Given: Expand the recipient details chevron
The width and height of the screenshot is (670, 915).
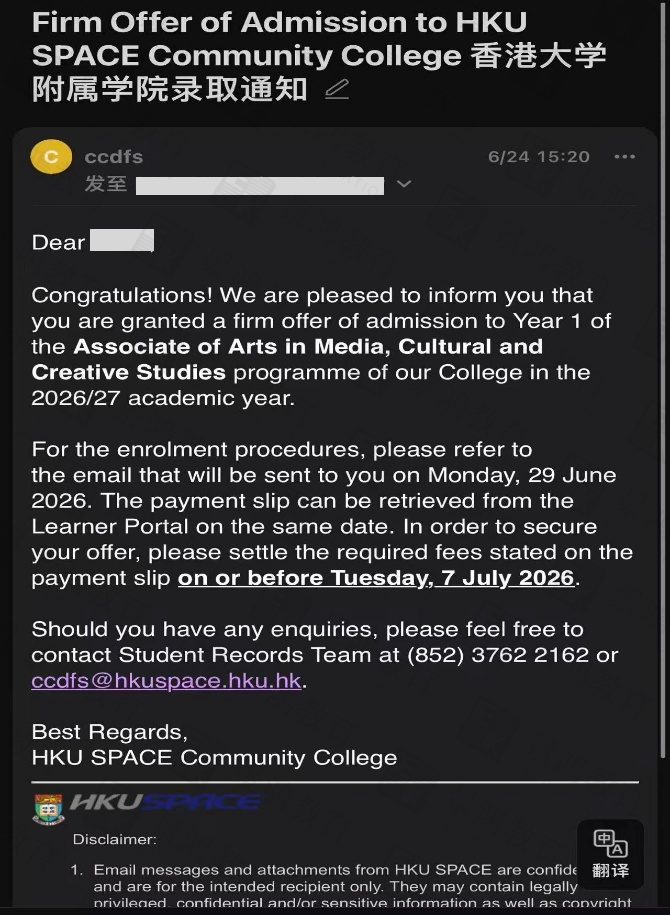Looking at the screenshot, I should [404, 184].
